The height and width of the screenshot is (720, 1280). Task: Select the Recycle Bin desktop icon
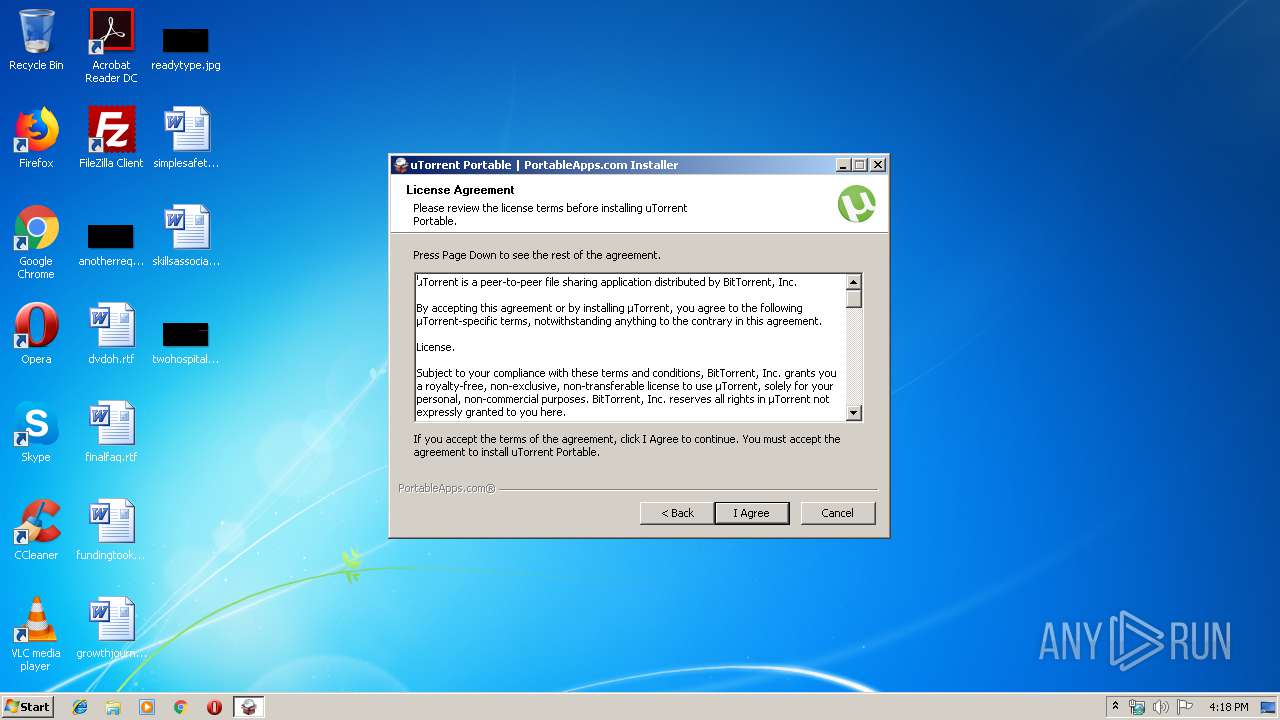click(x=36, y=40)
